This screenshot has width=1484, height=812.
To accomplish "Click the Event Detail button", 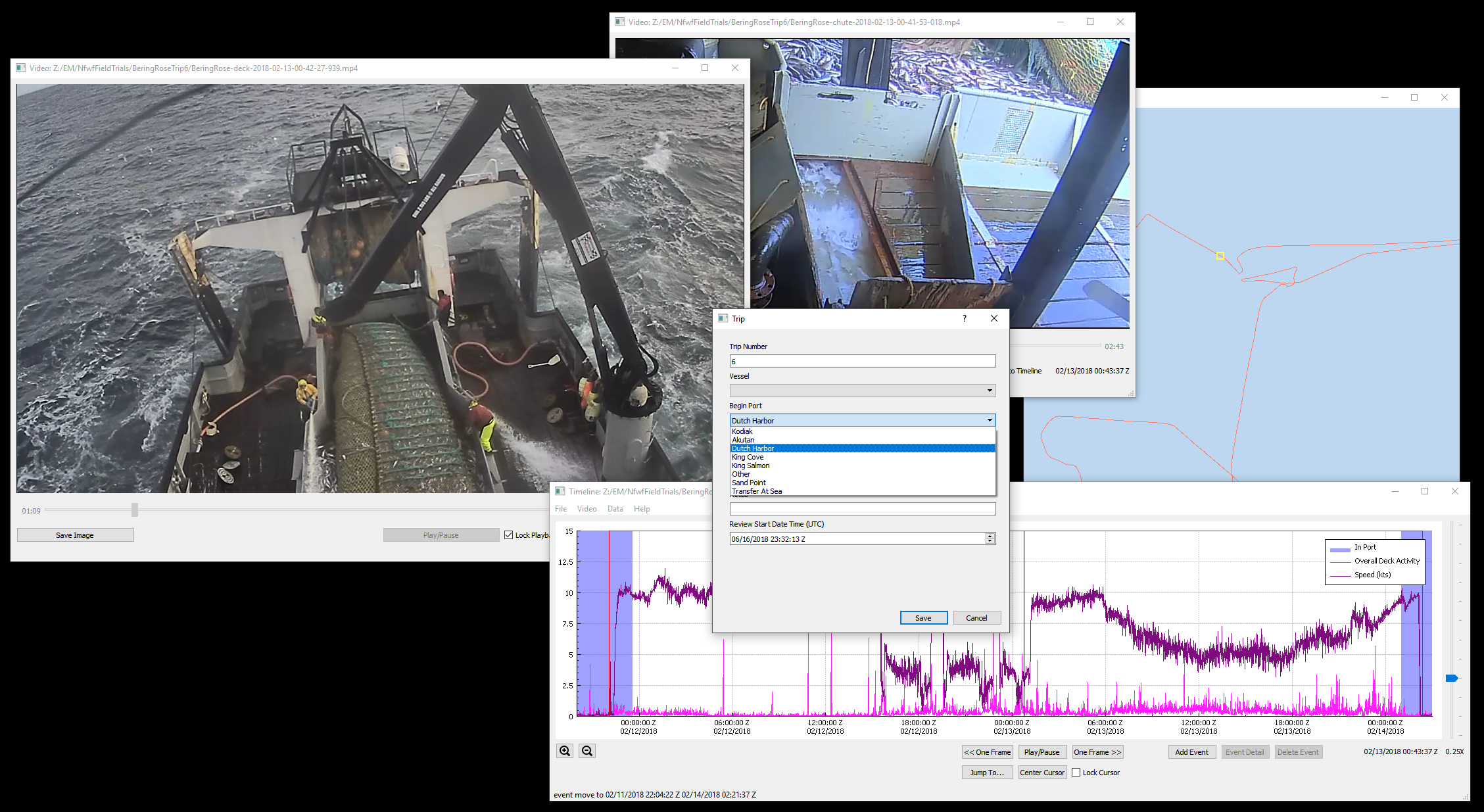I will (x=1245, y=752).
